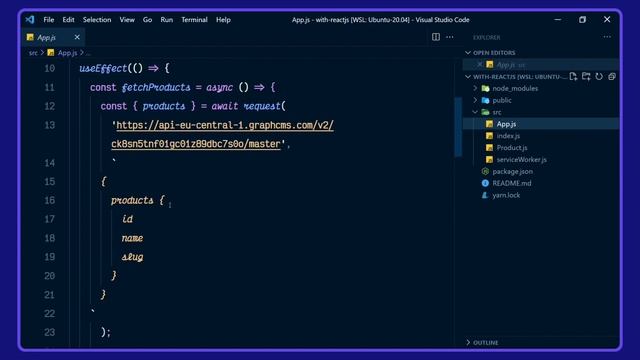Click src in the breadcrumb
Viewport: 640px width, 360px height.
click(33, 53)
